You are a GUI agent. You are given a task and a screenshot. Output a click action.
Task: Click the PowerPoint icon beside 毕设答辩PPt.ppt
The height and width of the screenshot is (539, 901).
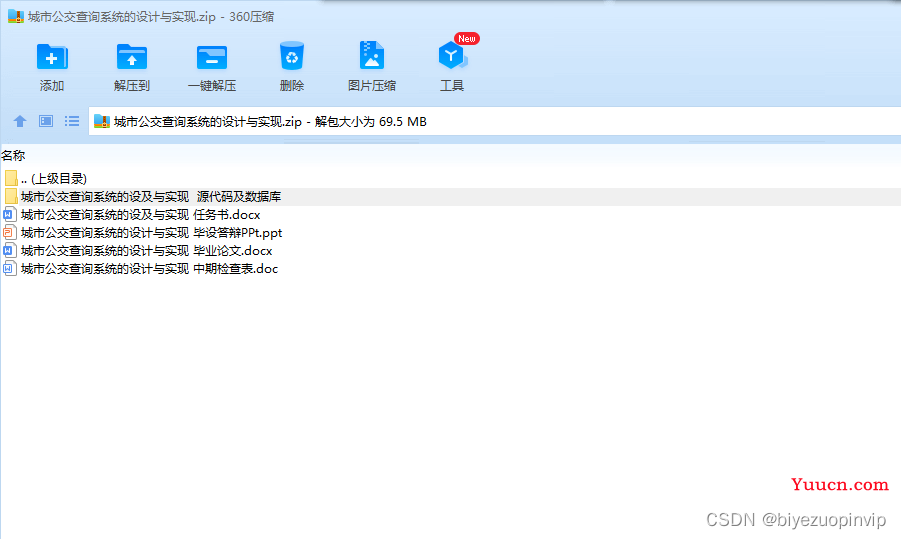(x=9, y=233)
